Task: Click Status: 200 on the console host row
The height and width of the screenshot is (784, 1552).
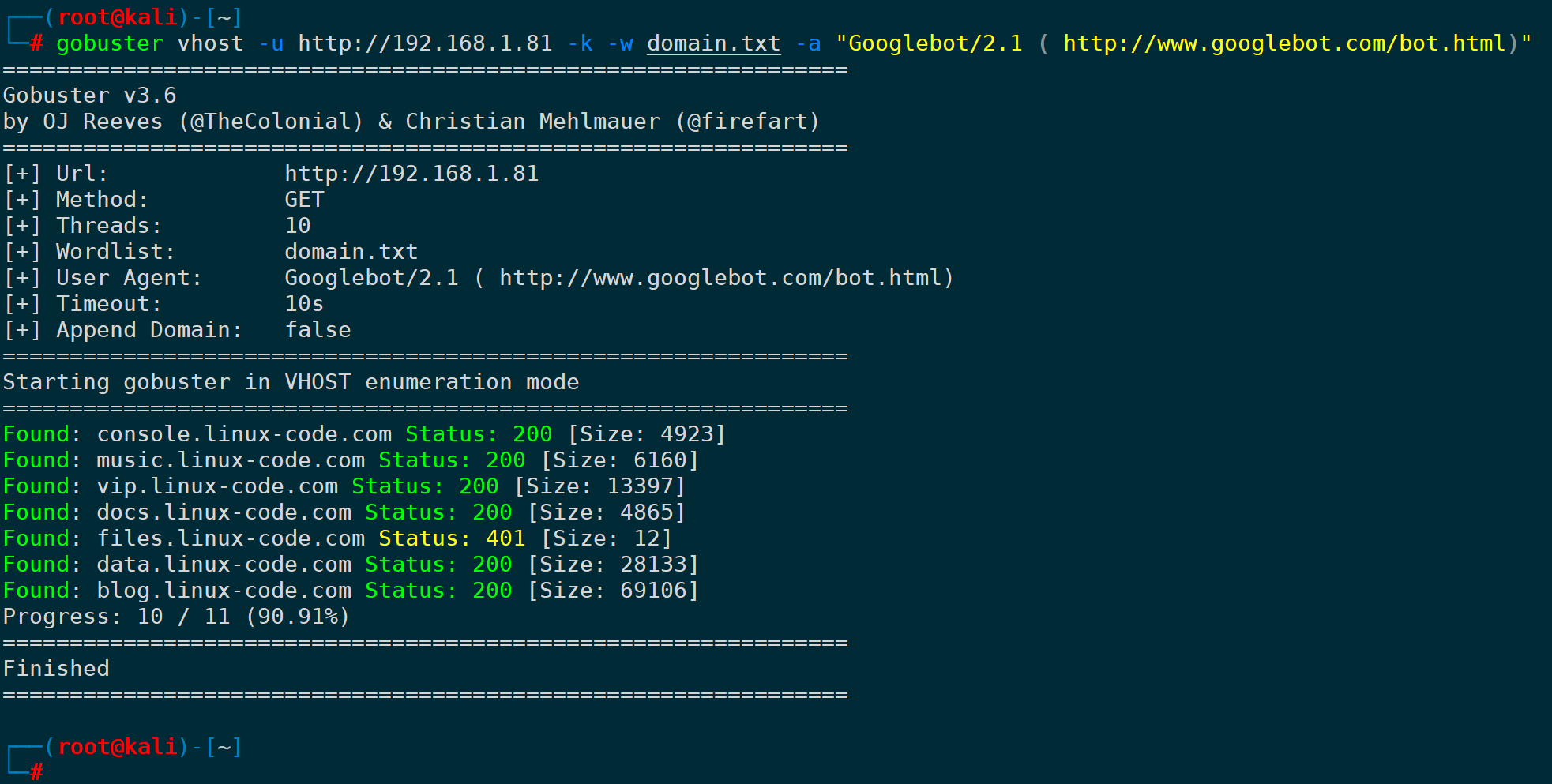Action: point(479,434)
